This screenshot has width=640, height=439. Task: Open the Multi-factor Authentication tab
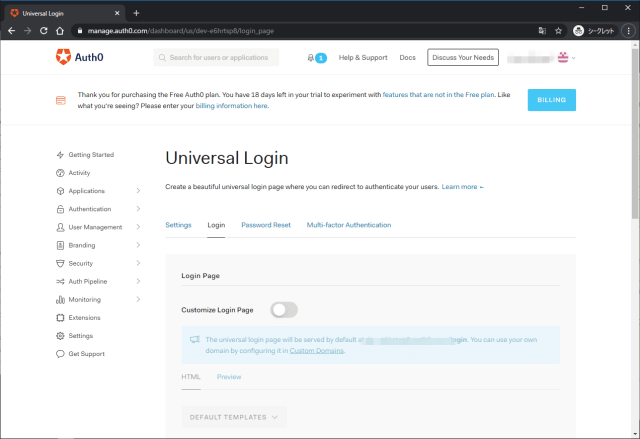tap(349, 225)
